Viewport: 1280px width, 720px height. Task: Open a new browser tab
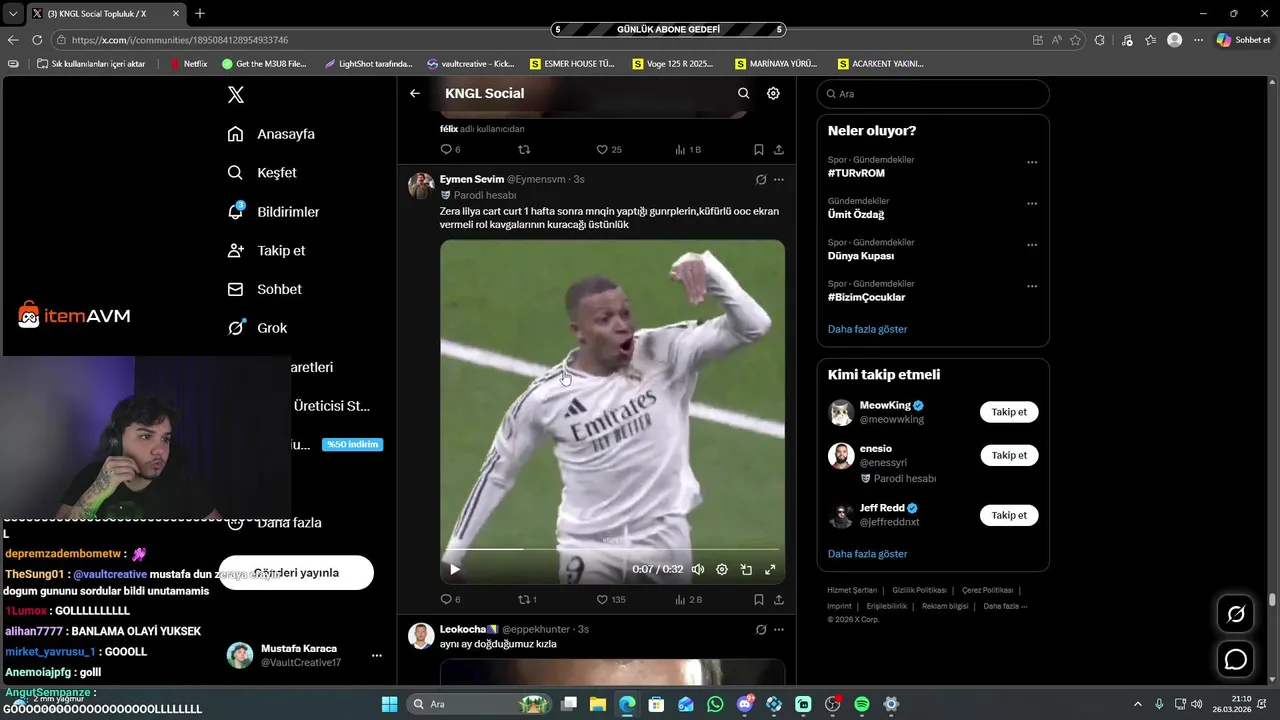click(200, 13)
